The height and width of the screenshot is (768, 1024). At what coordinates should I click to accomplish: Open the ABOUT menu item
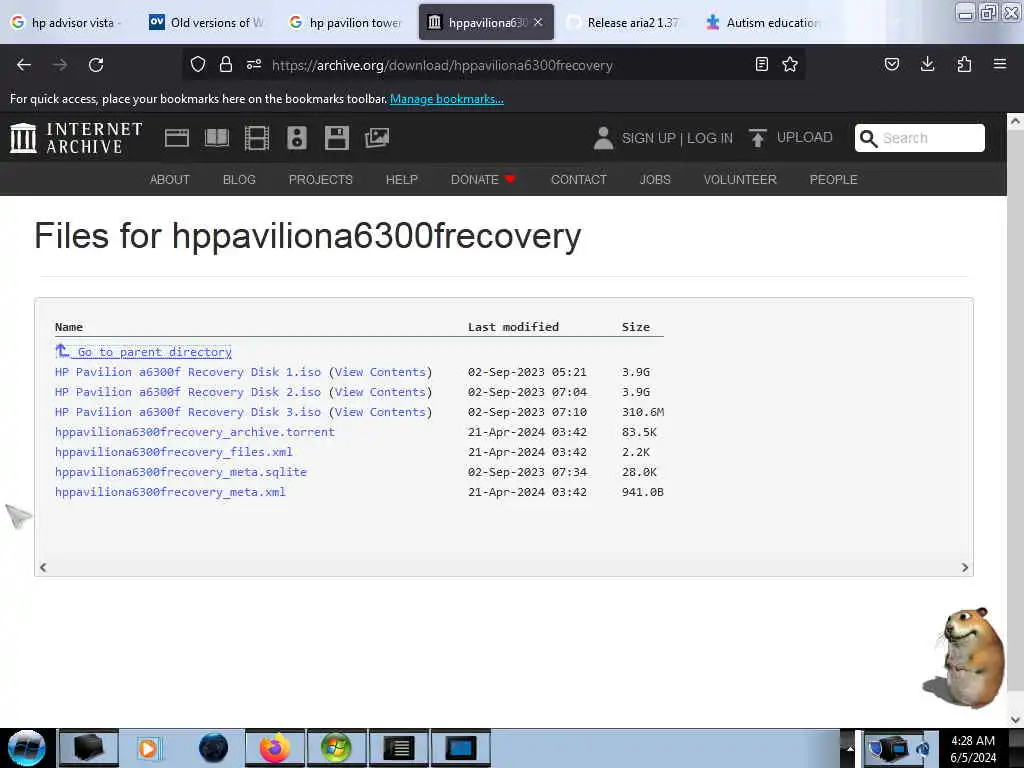[x=170, y=180]
